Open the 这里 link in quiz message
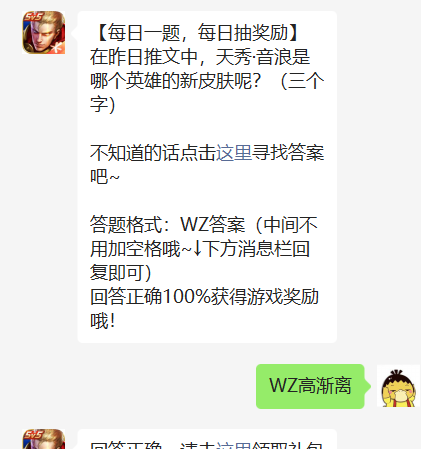Viewport: 421px width, 449px height. click(x=234, y=153)
